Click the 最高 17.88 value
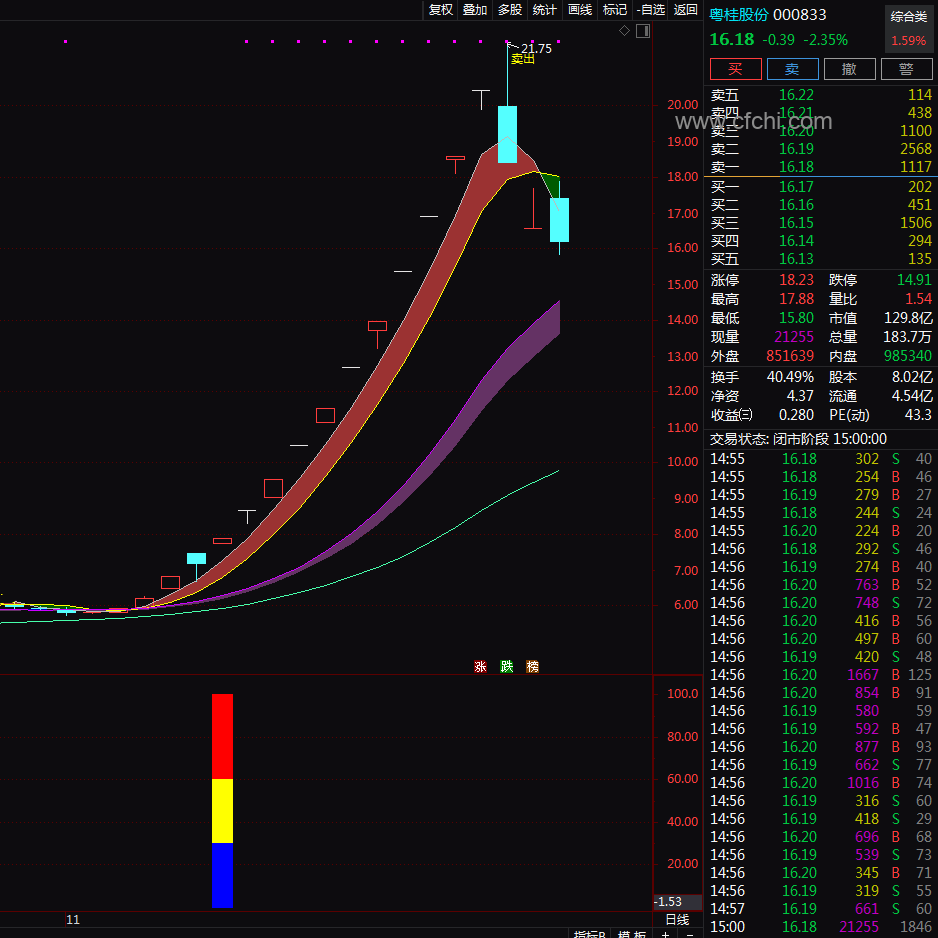The width and height of the screenshot is (938, 938). [x=796, y=299]
